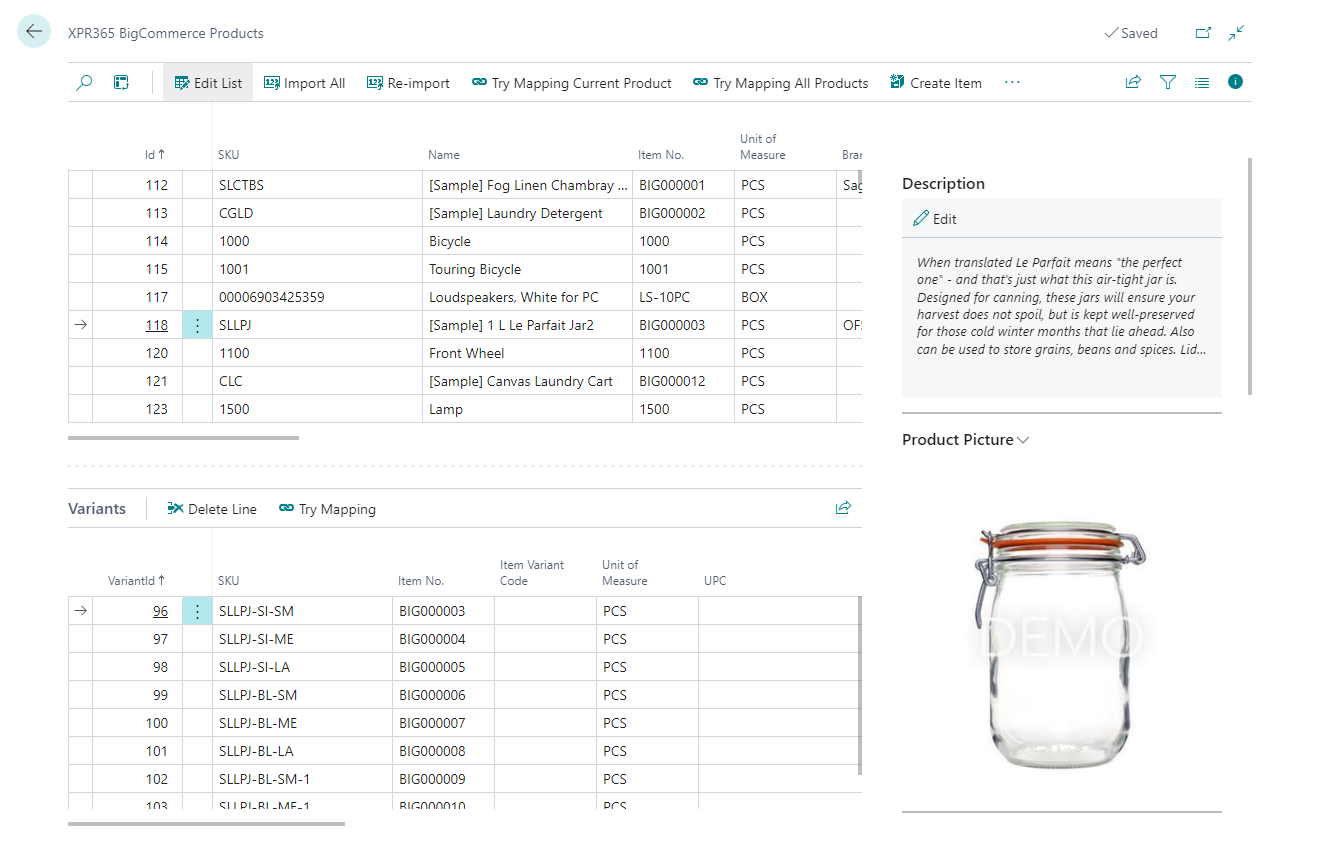Click the Id 123 cell
This screenshot has width=1320, height=852.
(138, 409)
